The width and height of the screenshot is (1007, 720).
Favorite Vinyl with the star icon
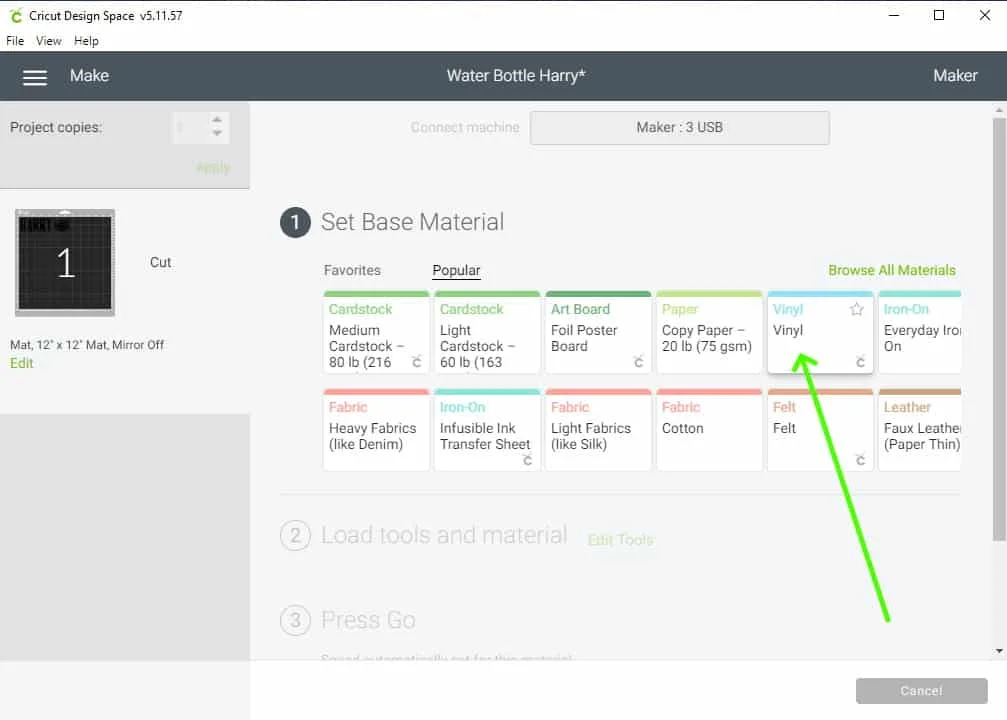[x=856, y=310]
